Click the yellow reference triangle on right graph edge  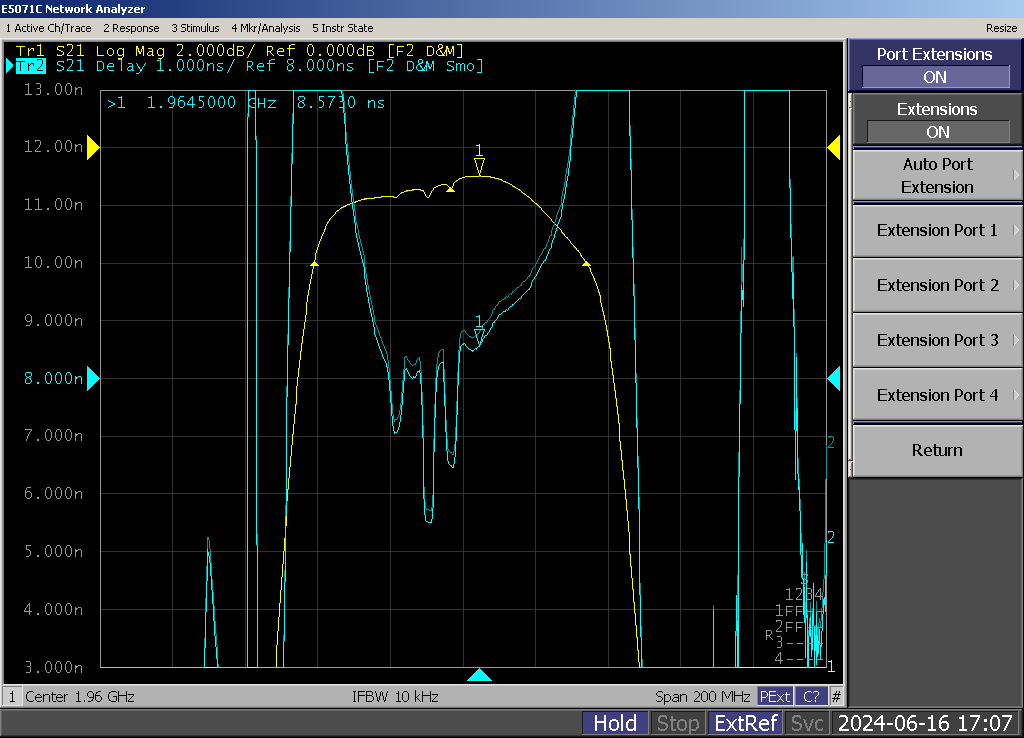point(833,148)
